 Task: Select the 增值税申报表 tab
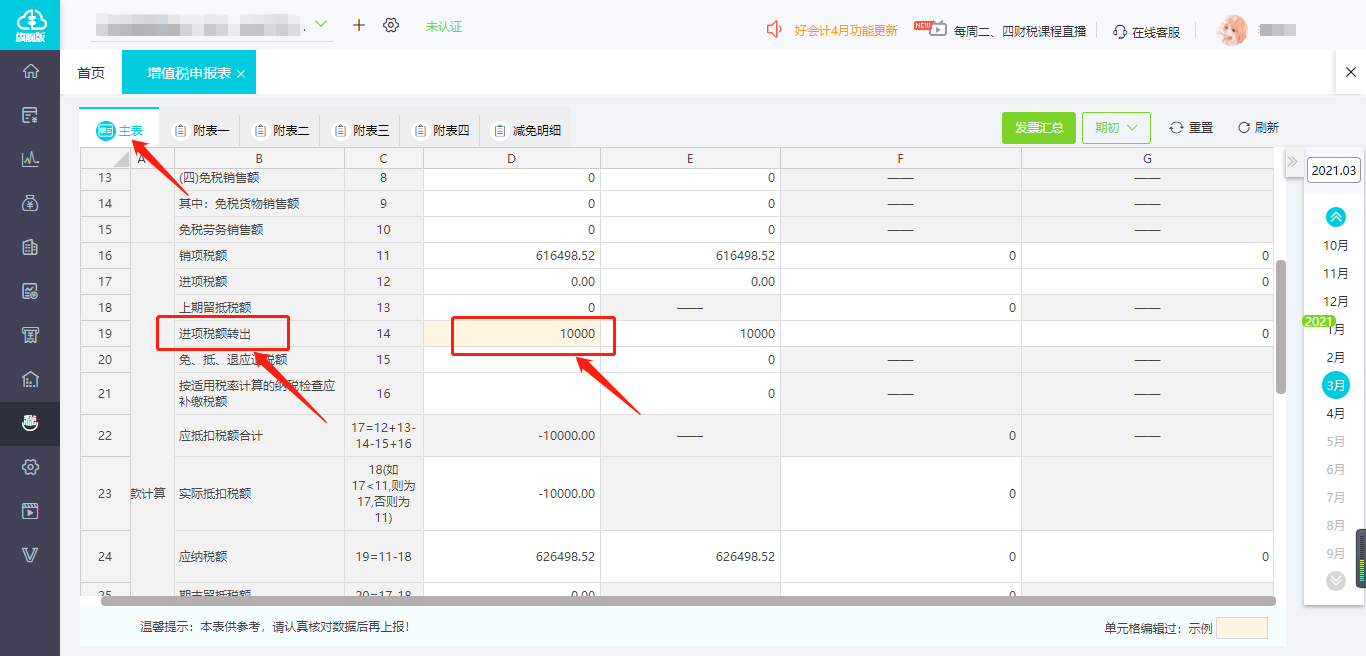(x=189, y=73)
